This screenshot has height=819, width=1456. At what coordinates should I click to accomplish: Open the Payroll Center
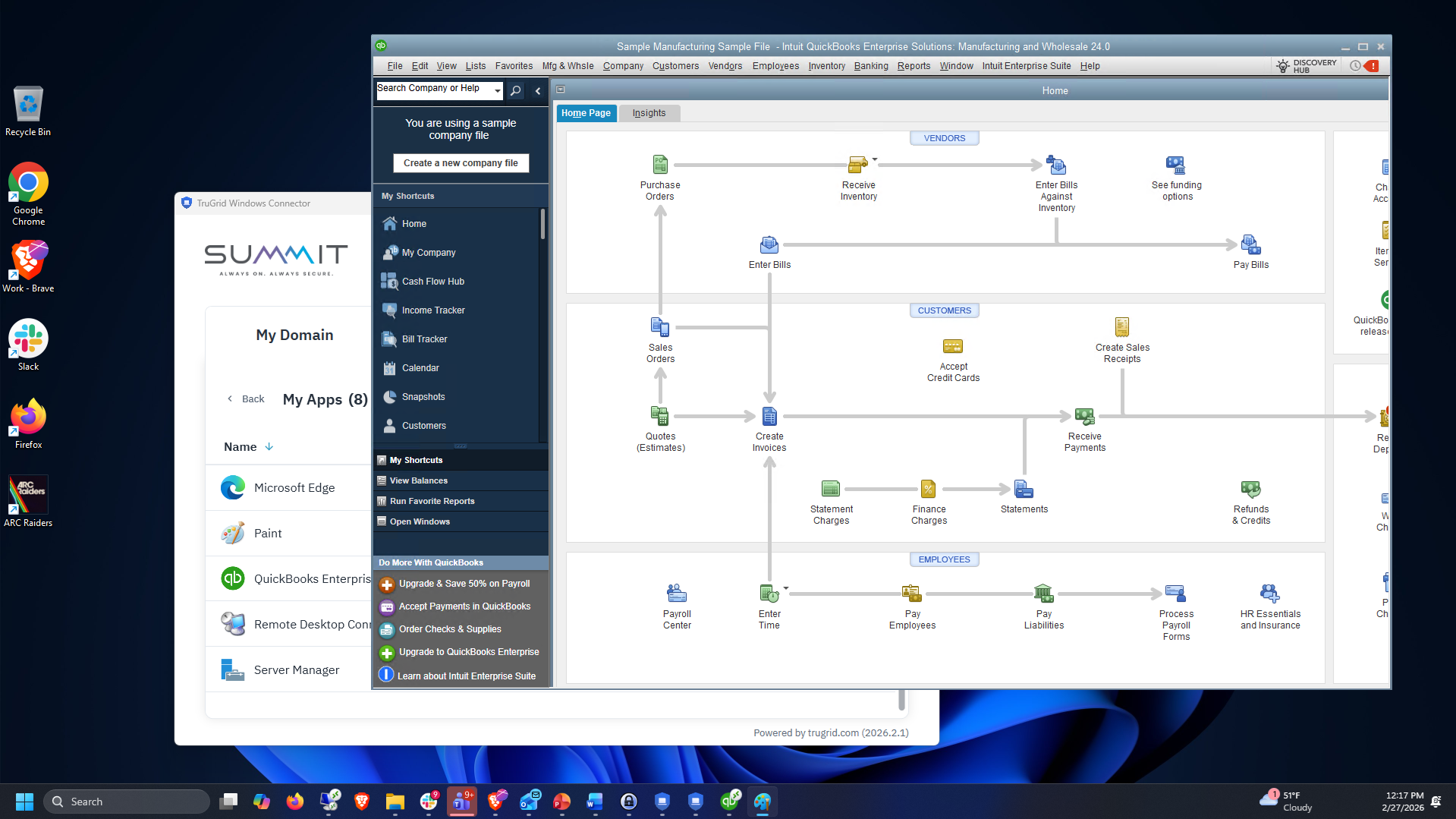pos(676,592)
